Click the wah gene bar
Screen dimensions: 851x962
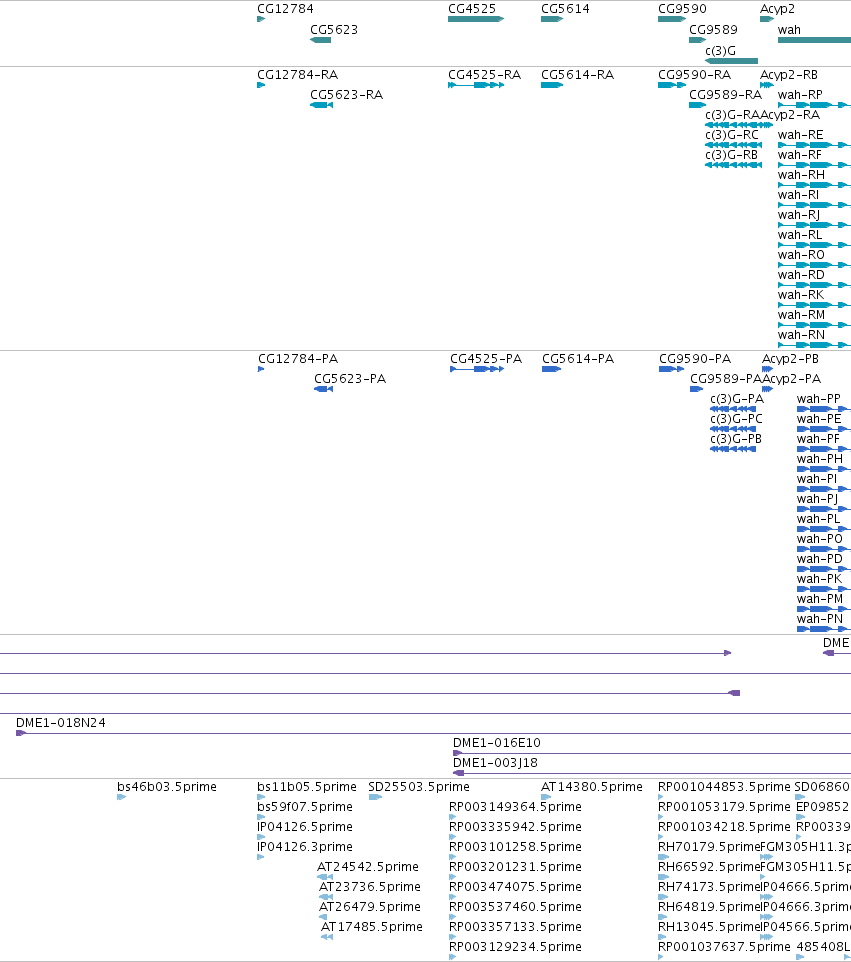tap(814, 40)
